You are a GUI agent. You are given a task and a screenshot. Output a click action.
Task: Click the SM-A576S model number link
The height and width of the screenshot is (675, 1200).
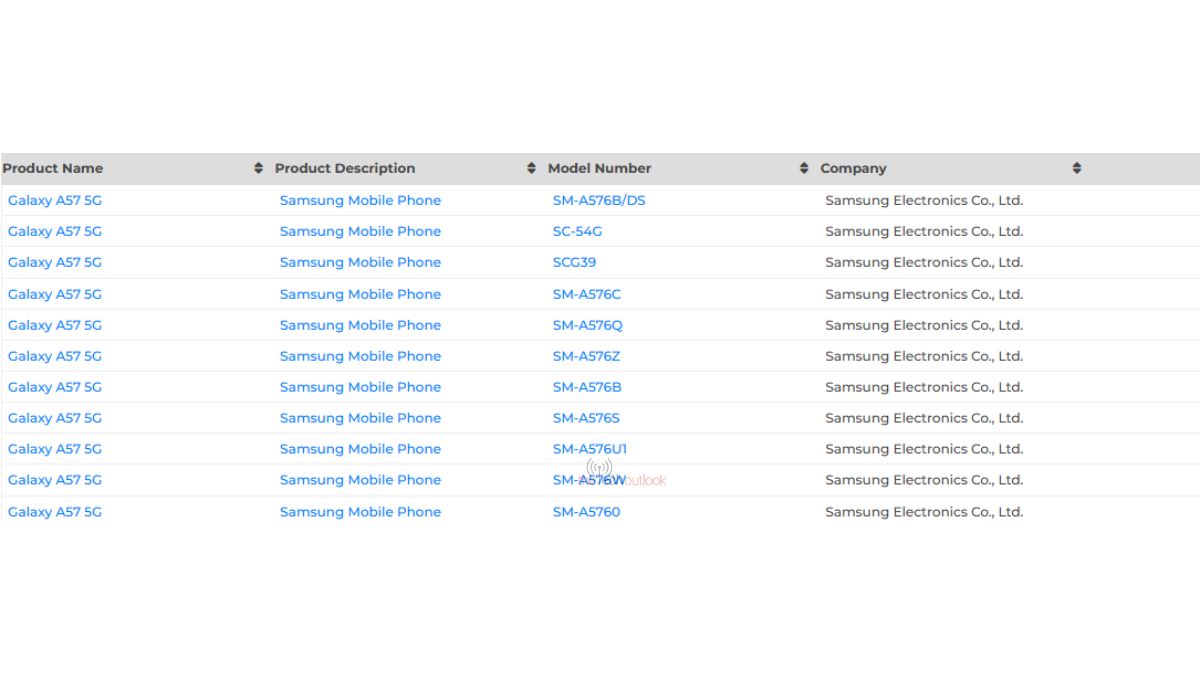[584, 418]
